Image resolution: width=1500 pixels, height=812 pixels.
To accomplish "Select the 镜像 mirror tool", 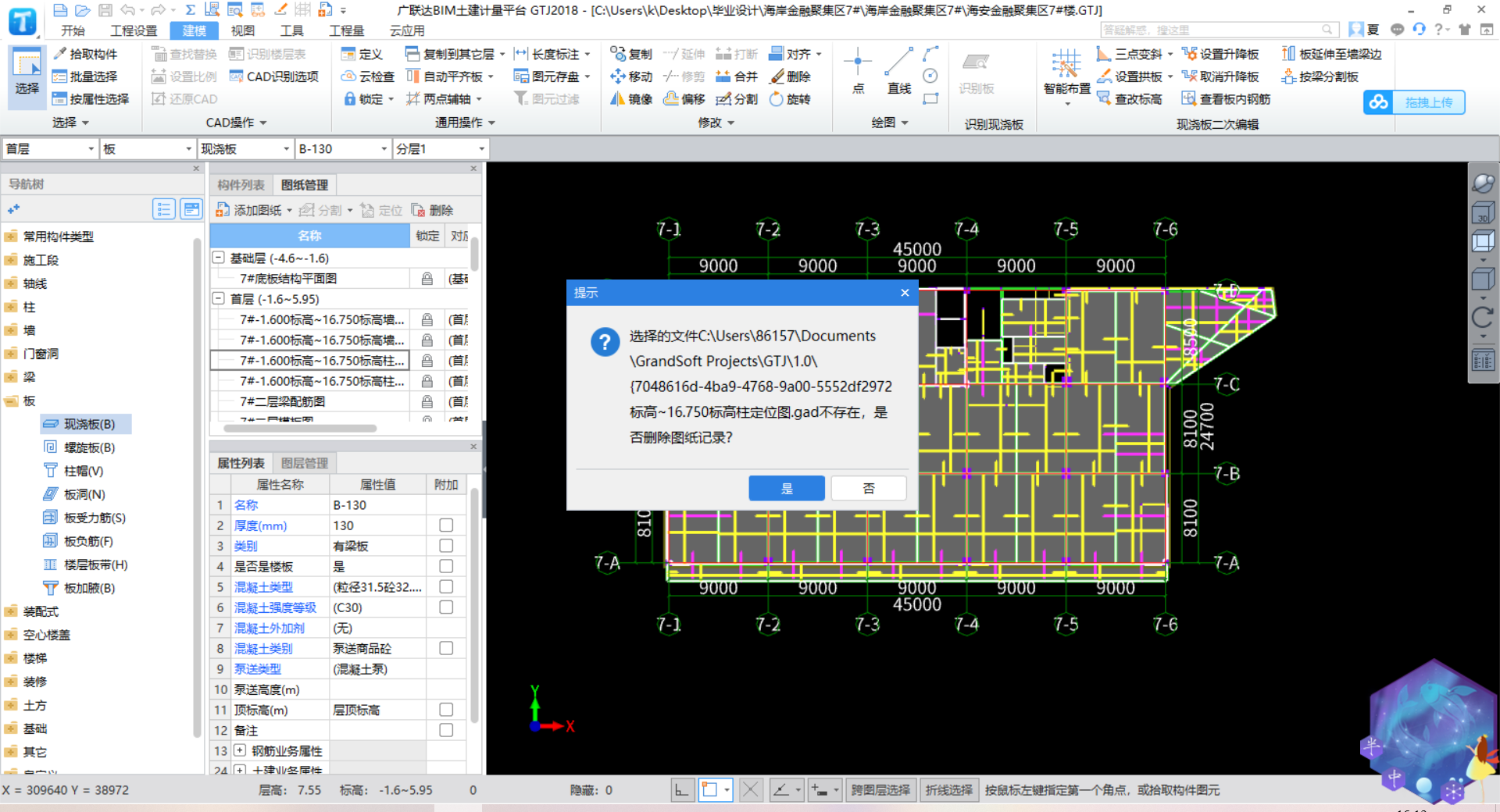I will 631,99.
